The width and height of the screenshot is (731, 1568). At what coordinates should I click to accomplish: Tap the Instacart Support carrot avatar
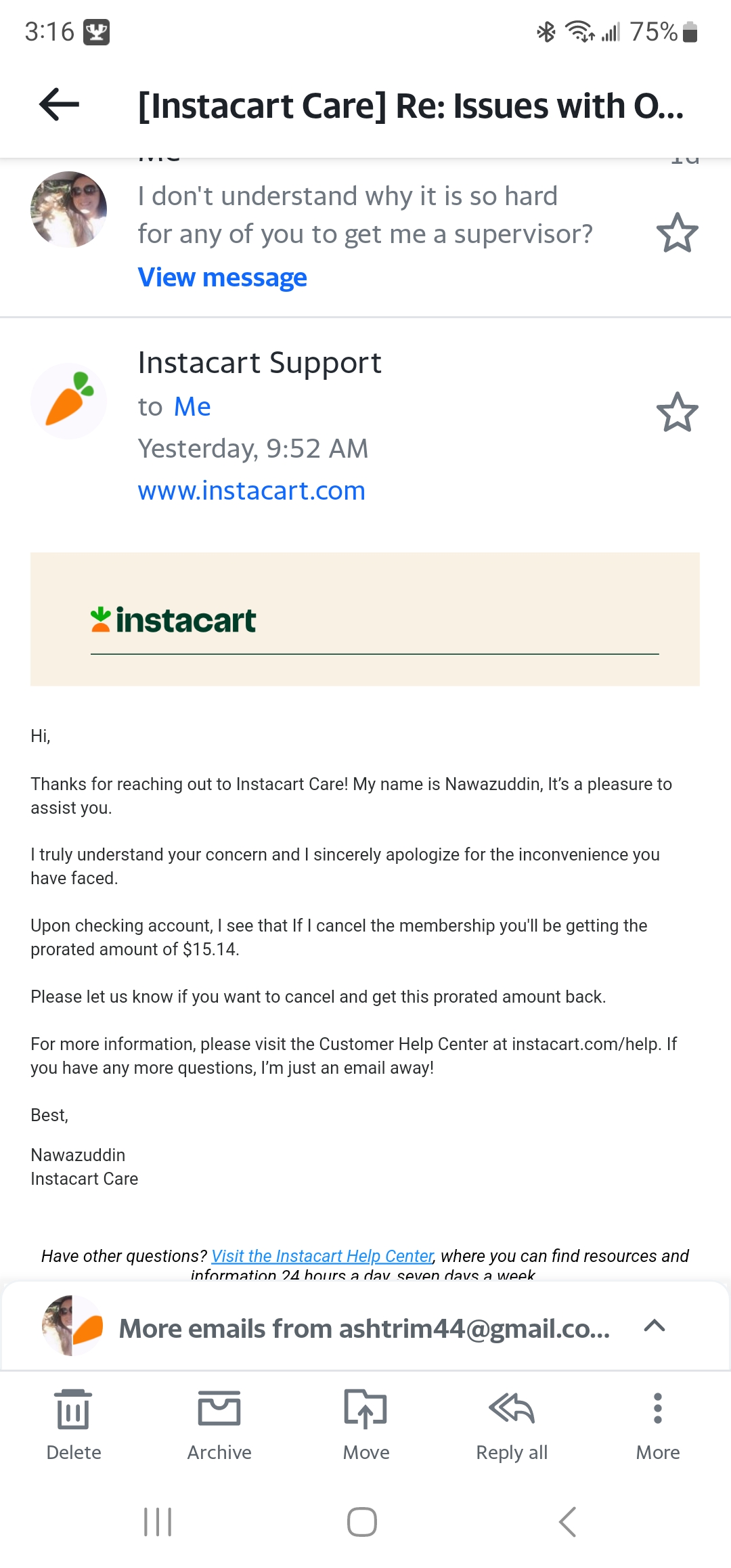point(68,400)
